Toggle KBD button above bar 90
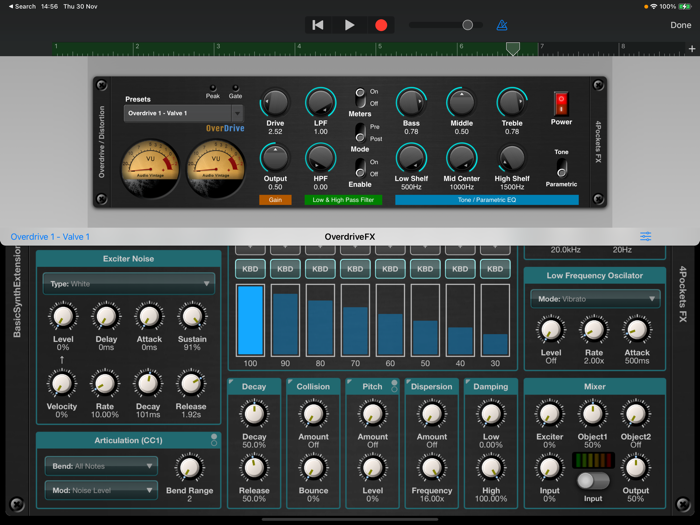Viewport: 700px width, 525px height. click(285, 269)
